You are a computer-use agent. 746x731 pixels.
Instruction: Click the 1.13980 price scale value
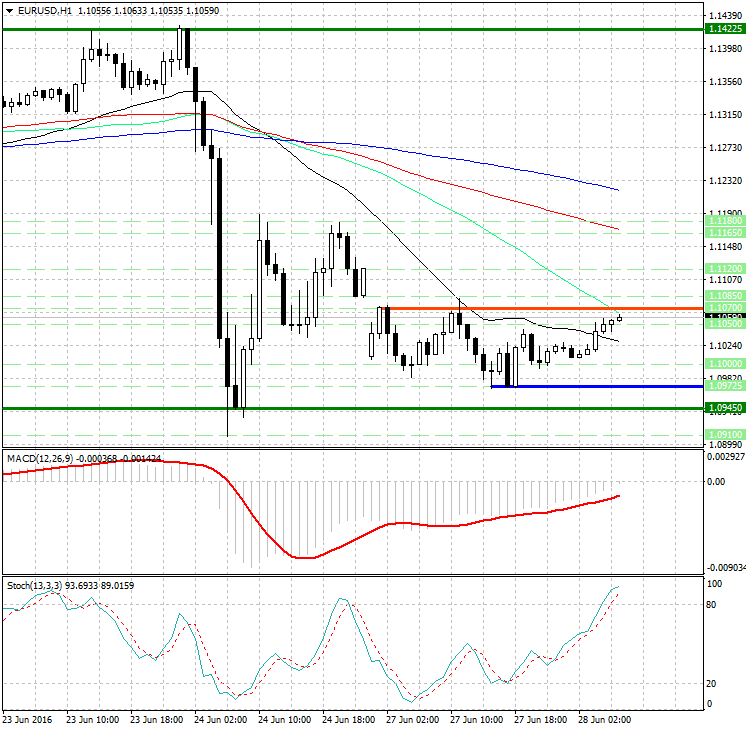click(x=725, y=49)
